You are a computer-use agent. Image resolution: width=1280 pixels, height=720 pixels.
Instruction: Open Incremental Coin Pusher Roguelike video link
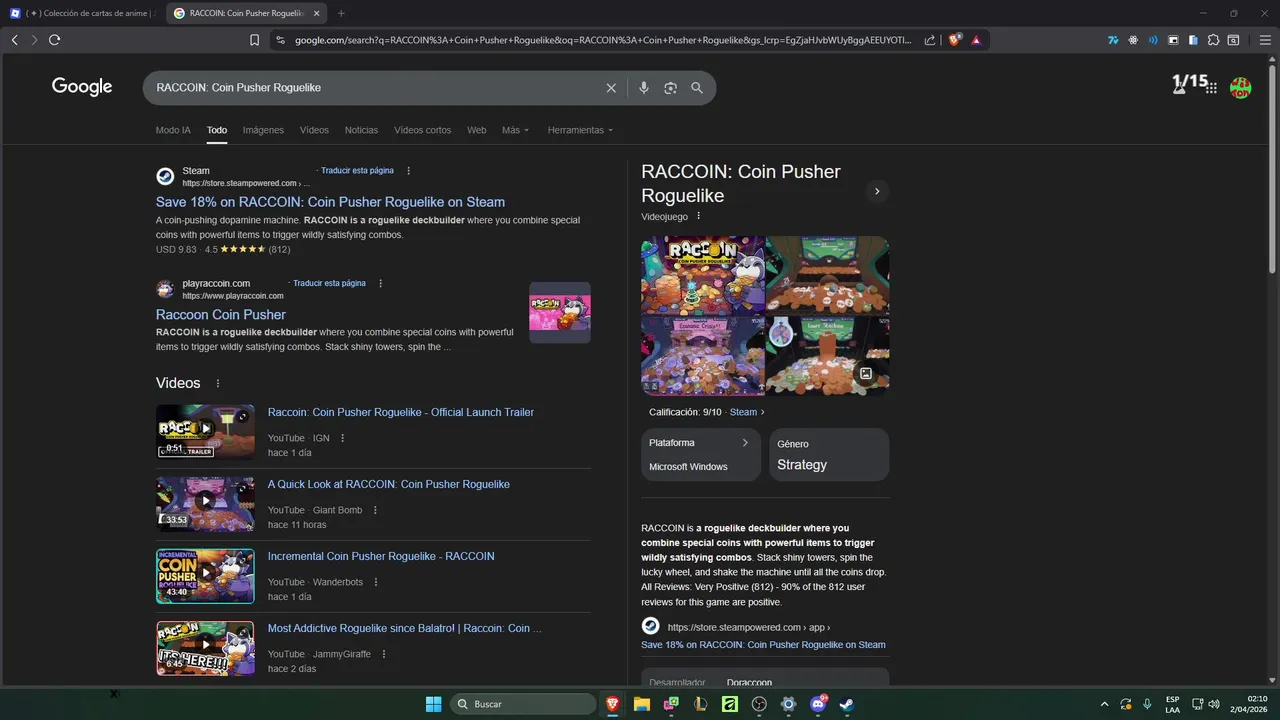381,556
